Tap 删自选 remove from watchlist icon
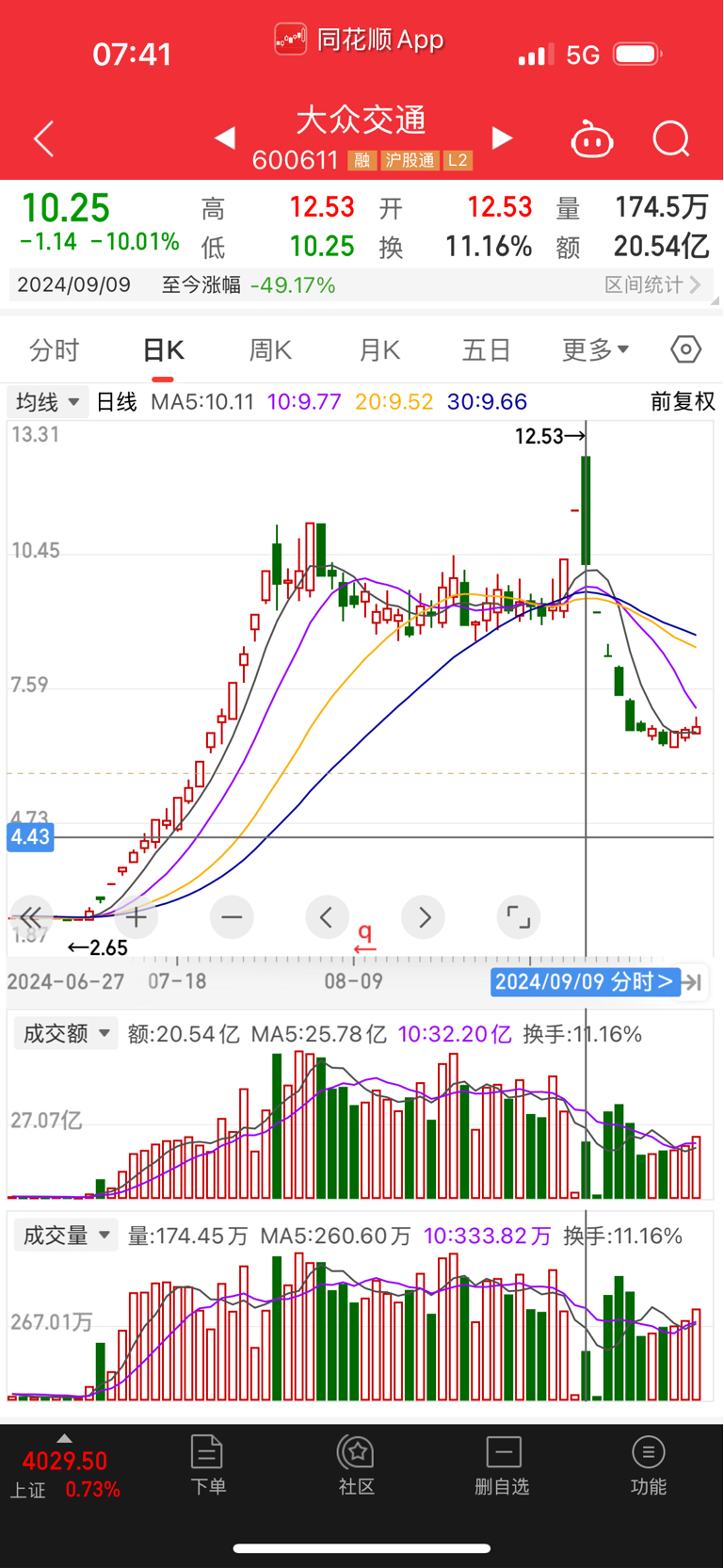Screen dimensions: 724x1568 503,1465
